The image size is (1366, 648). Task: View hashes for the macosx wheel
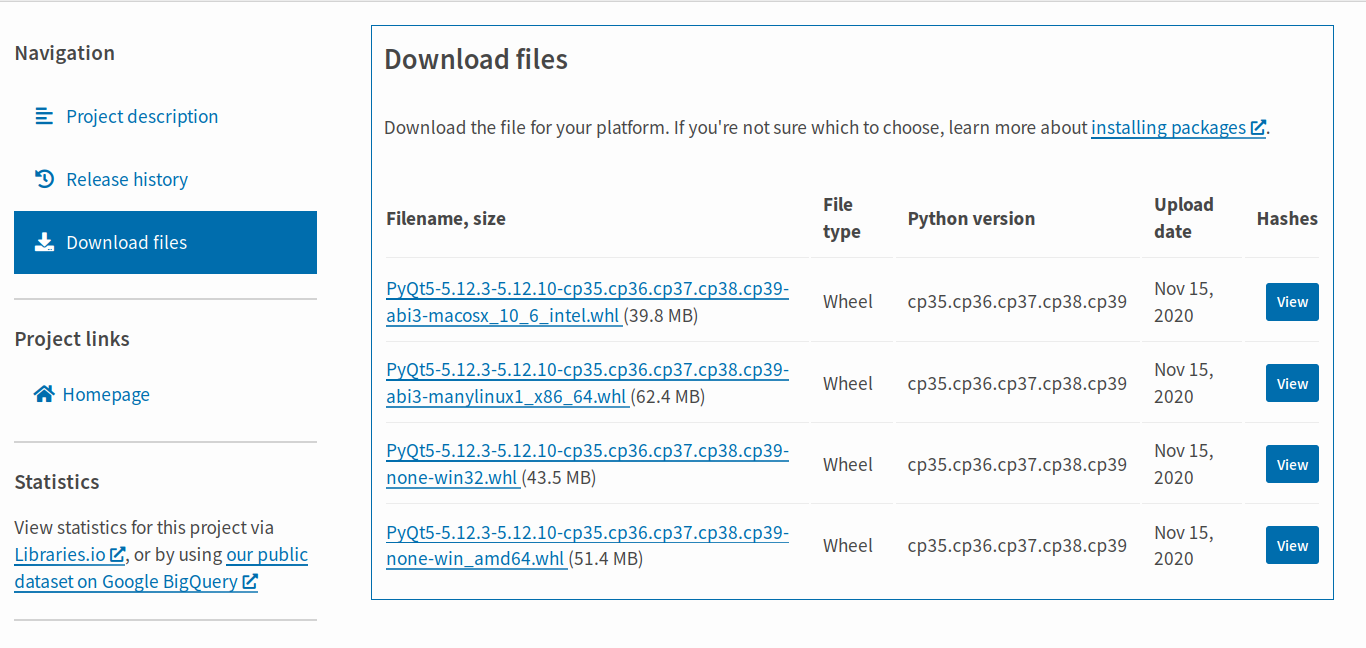(1292, 301)
